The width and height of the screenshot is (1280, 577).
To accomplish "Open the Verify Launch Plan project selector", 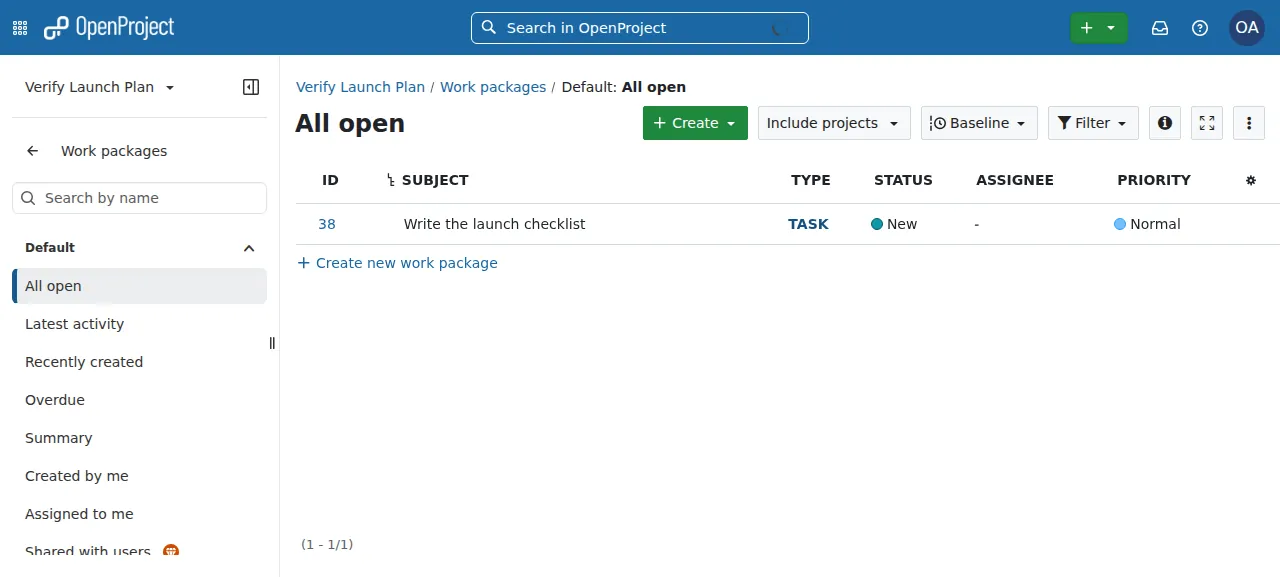I will (x=100, y=87).
